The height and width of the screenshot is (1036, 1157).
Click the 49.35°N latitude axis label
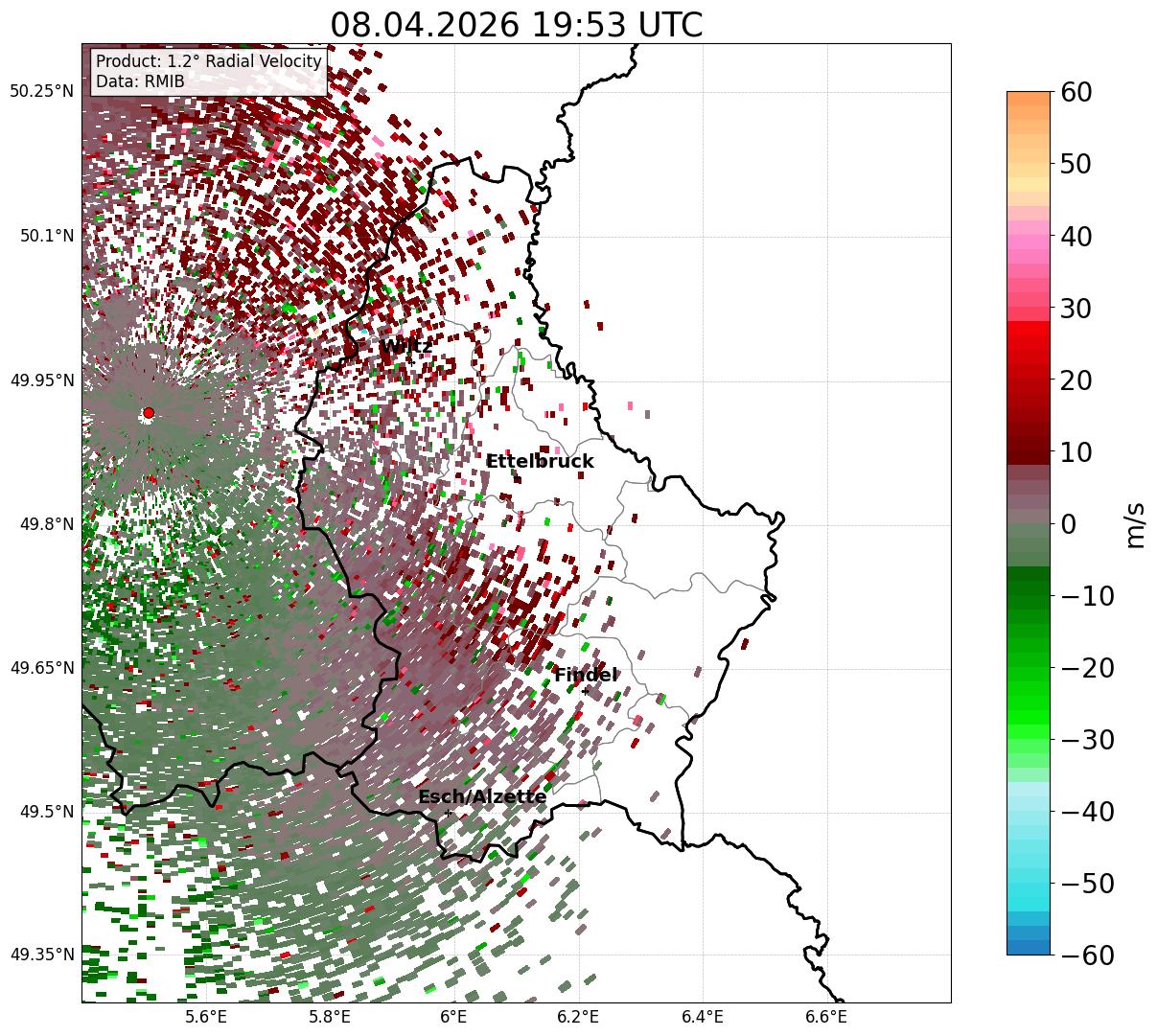coord(41,955)
